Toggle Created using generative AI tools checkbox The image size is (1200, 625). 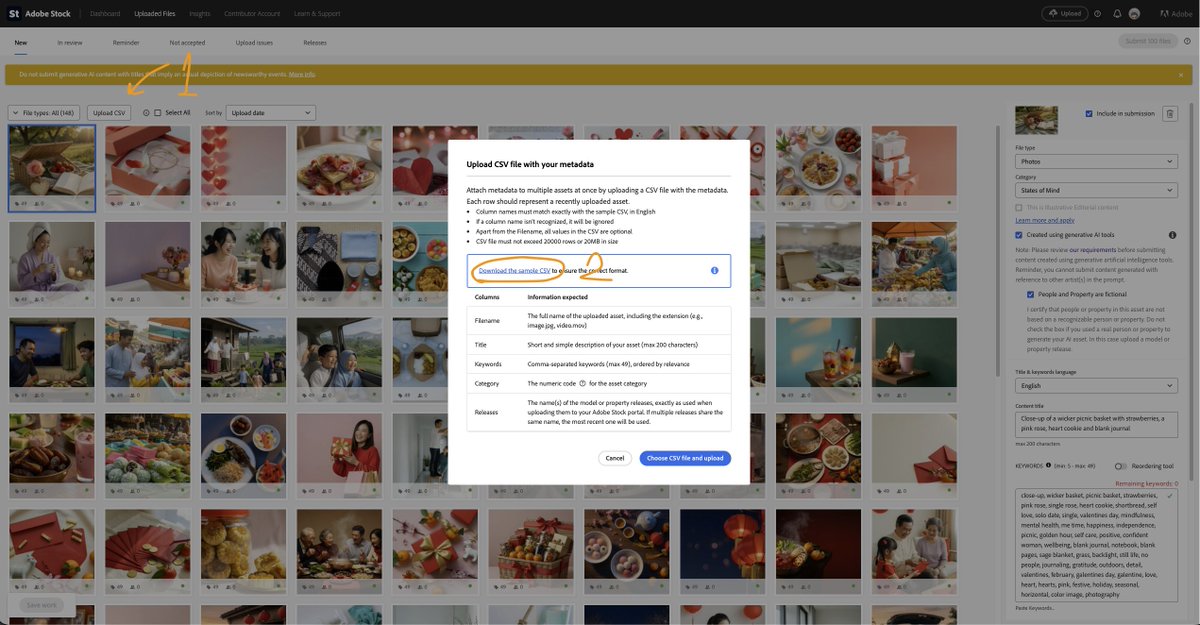(1019, 235)
